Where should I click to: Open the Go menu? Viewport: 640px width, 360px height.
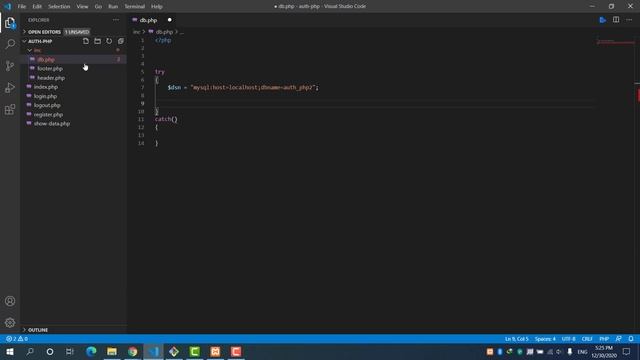[x=98, y=7]
